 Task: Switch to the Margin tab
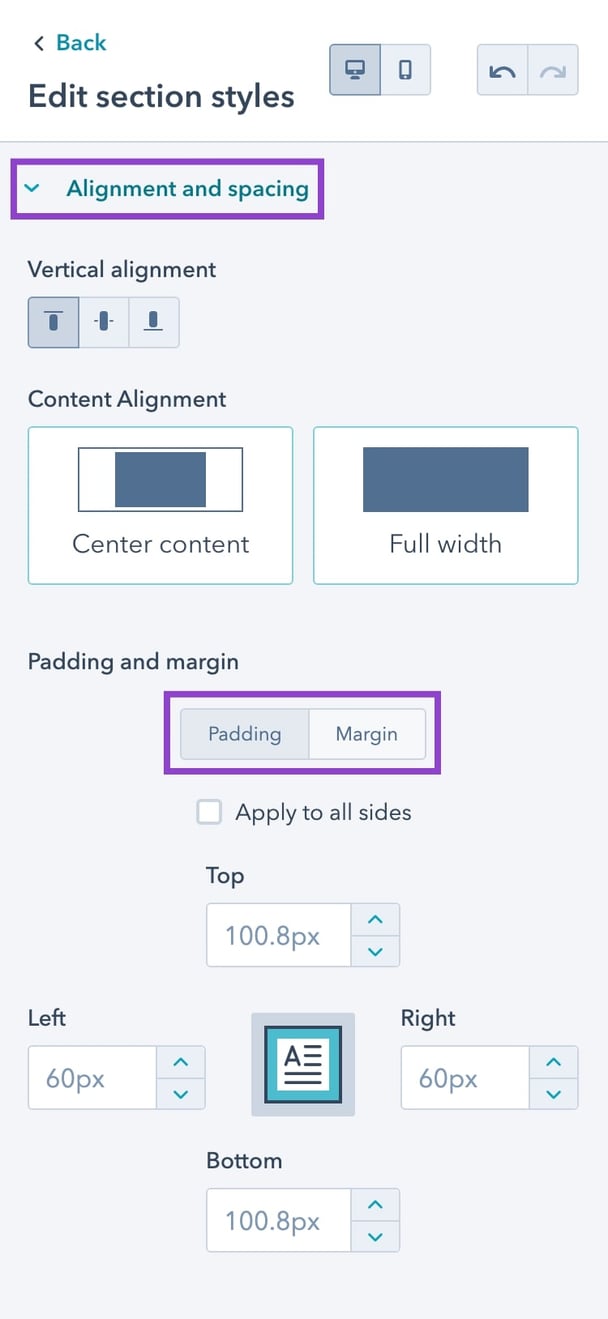point(366,734)
